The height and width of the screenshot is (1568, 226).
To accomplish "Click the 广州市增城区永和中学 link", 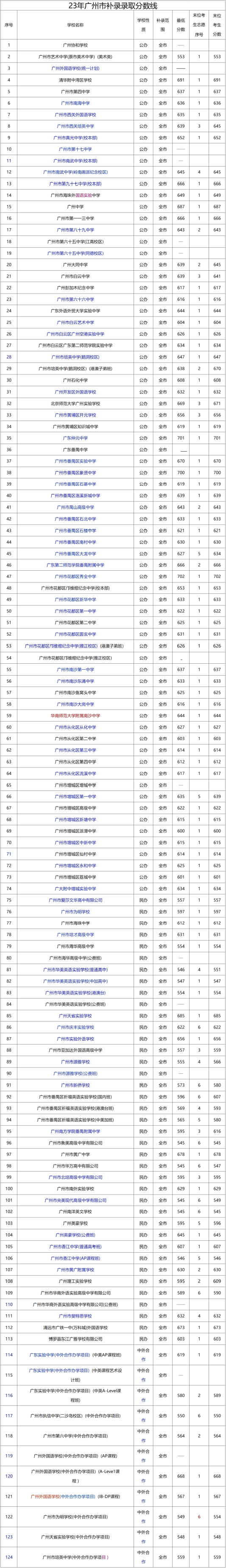I will point(75,866).
